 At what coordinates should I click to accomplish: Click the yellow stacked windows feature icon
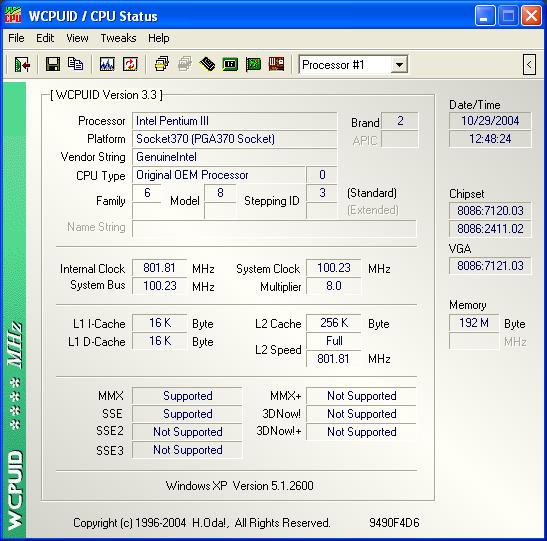click(162, 65)
